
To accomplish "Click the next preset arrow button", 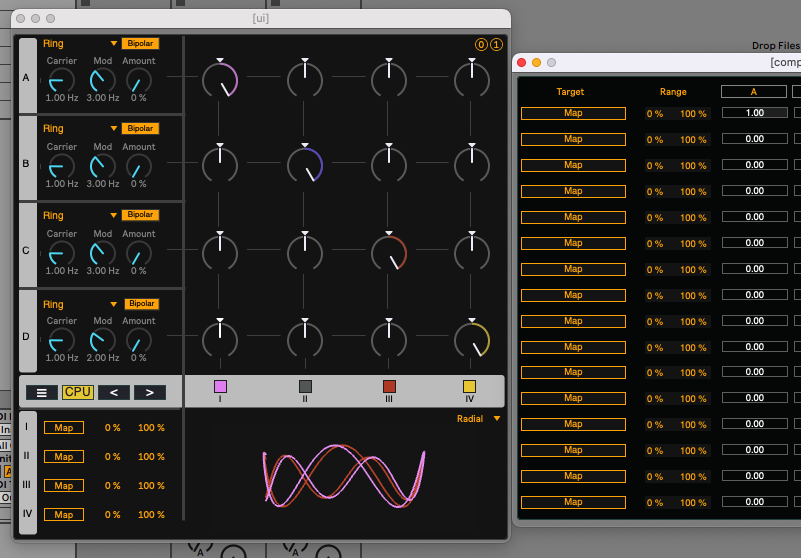I will [x=150, y=392].
